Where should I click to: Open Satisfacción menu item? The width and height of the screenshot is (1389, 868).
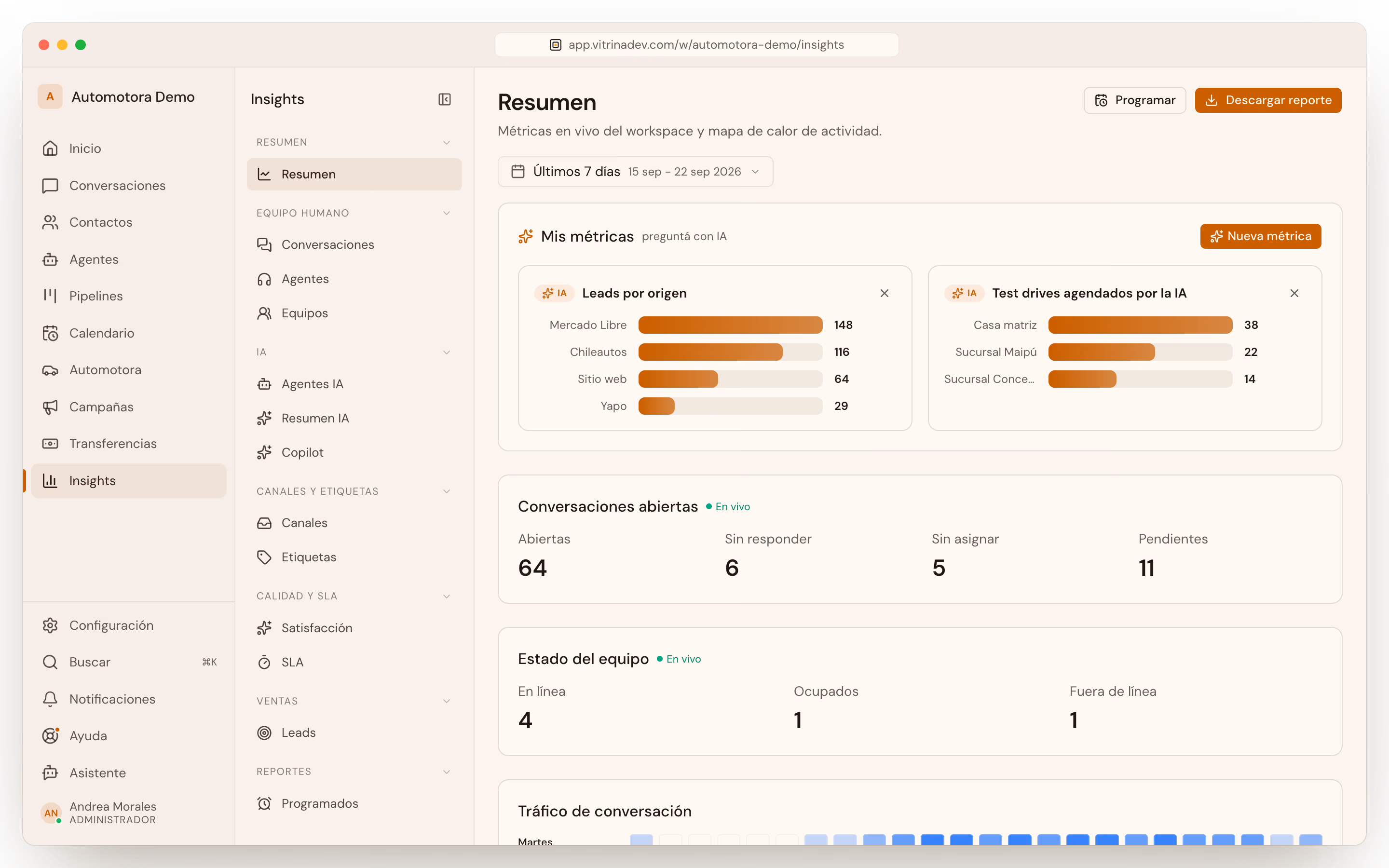pos(354,628)
